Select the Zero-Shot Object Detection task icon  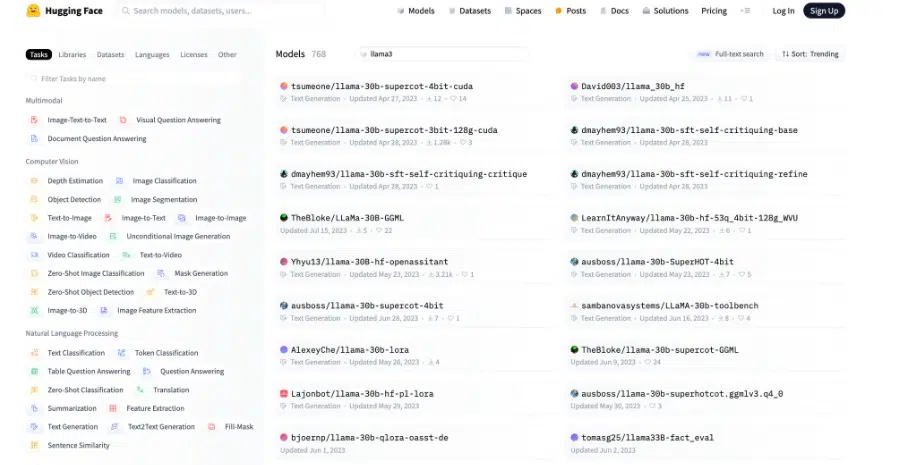(34, 291)
